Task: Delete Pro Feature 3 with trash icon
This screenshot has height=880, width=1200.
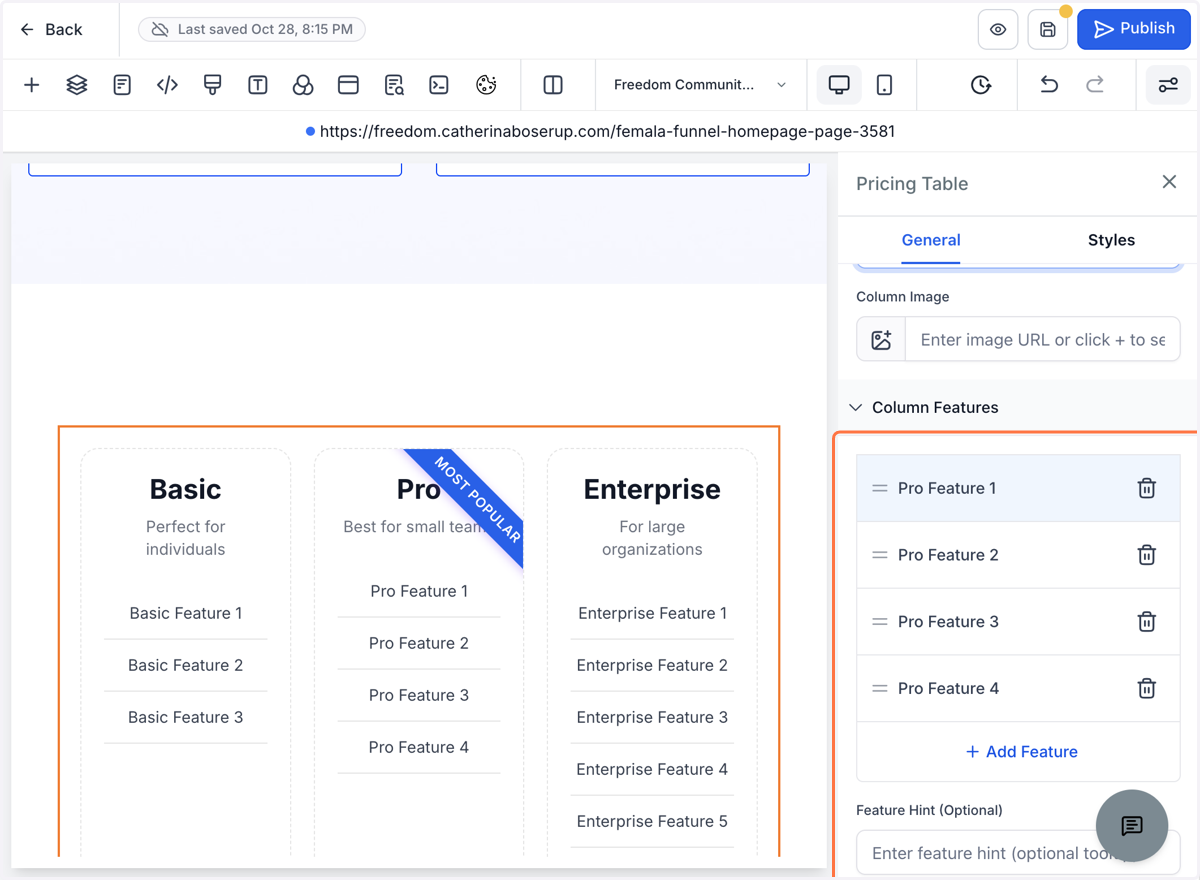Action: (1147, 622)
